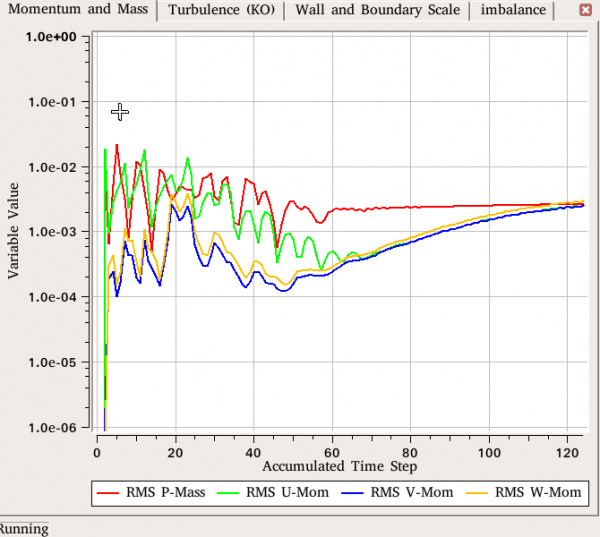Click the blue V-Mom legend line swatch
Viewport: 600px width, 537px height.
[352, 493]
